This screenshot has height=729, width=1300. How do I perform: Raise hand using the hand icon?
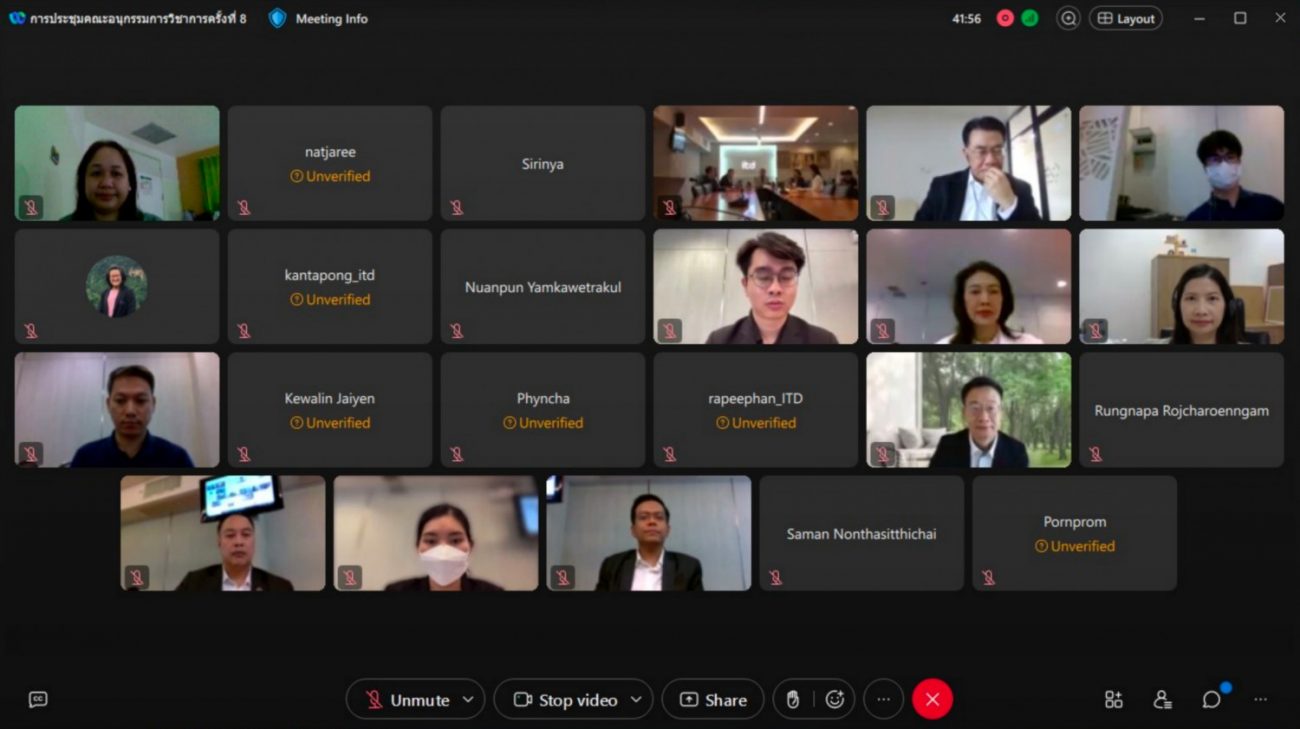pos(793,700)
